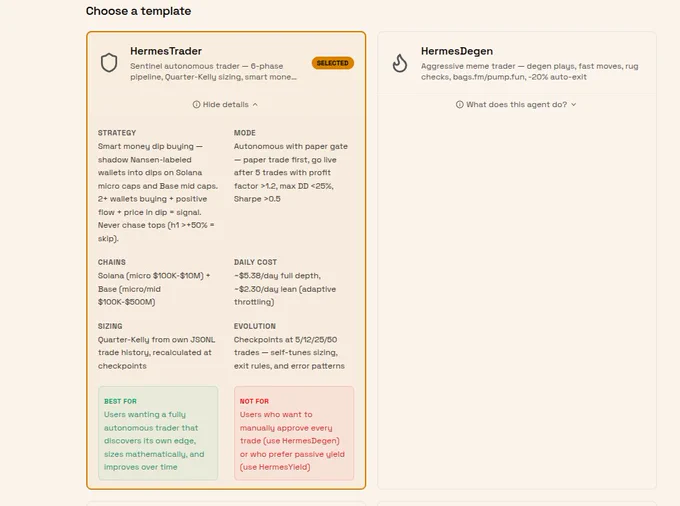Screen dimensions: 680x506
Task: Click the EVOLUTION section label
Action: tap(255, 326)
